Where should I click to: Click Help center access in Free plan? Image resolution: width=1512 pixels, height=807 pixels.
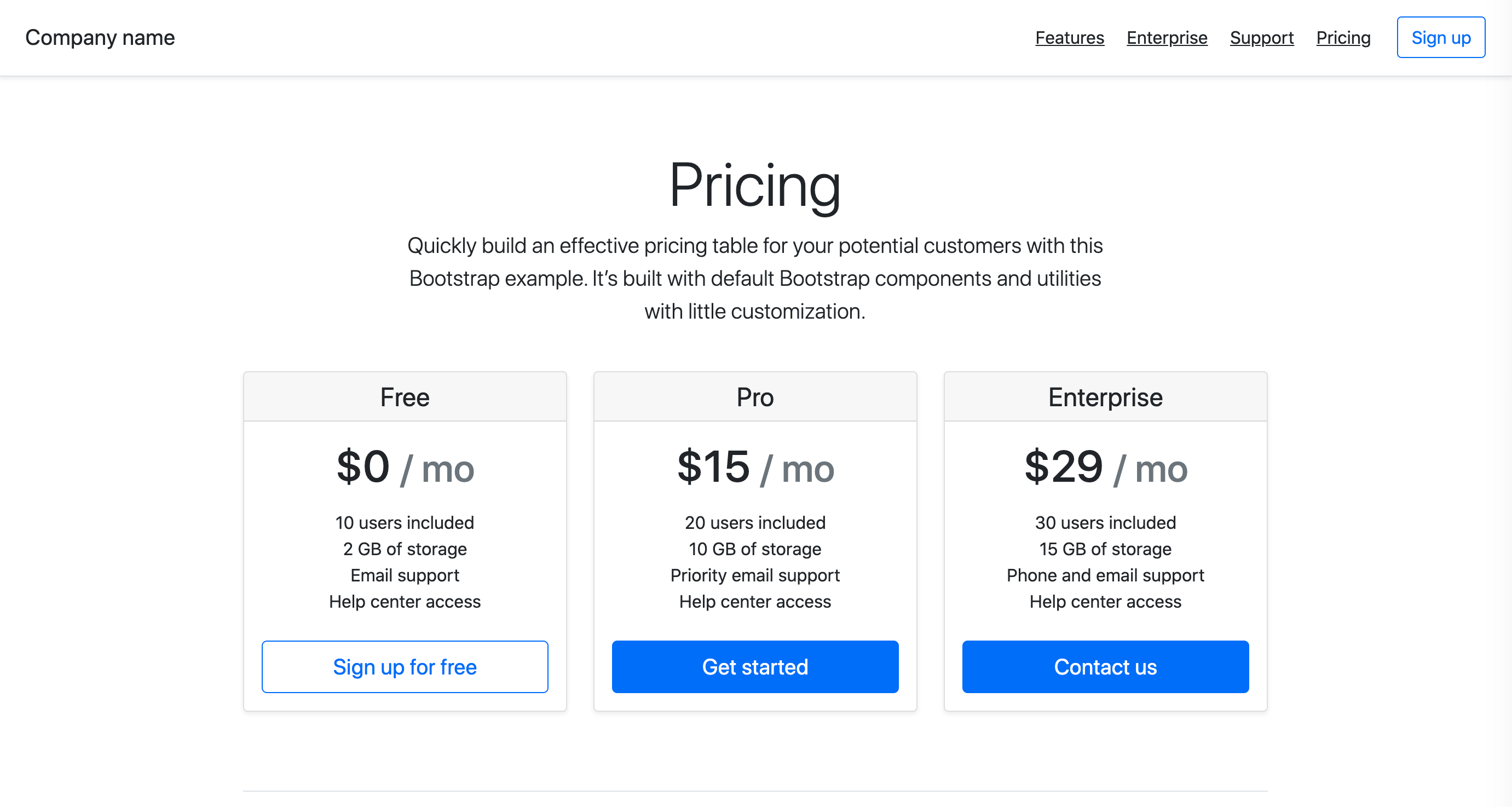405,601
